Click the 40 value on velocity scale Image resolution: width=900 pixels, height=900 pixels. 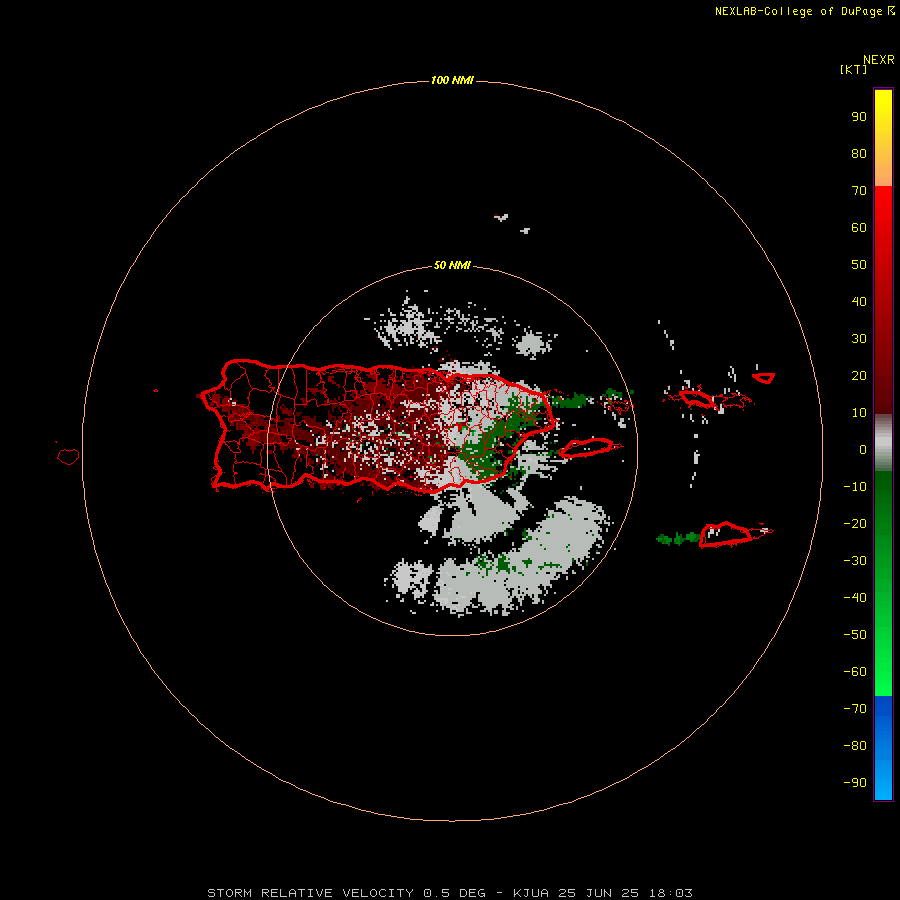(859, 302)
